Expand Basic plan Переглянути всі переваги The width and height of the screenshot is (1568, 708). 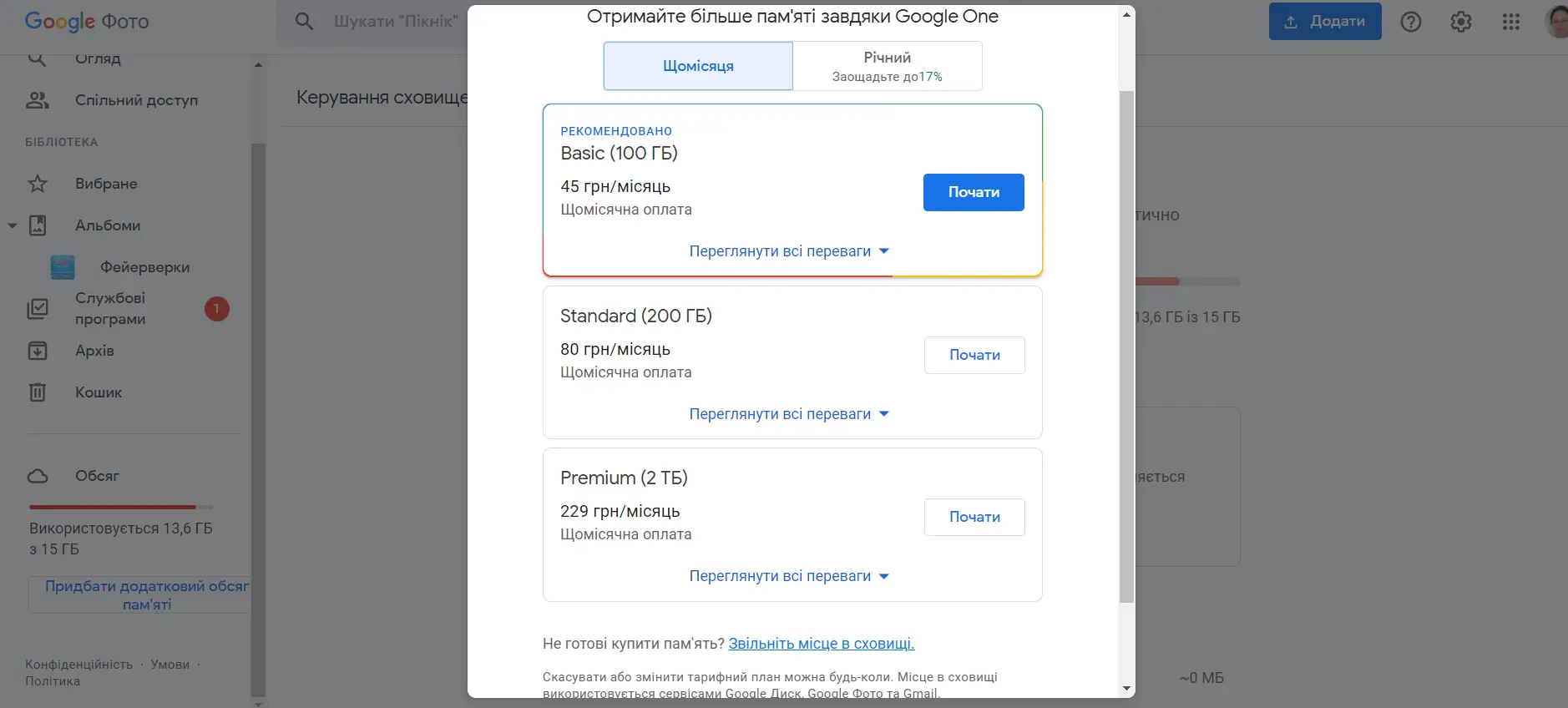pos(789,251)
